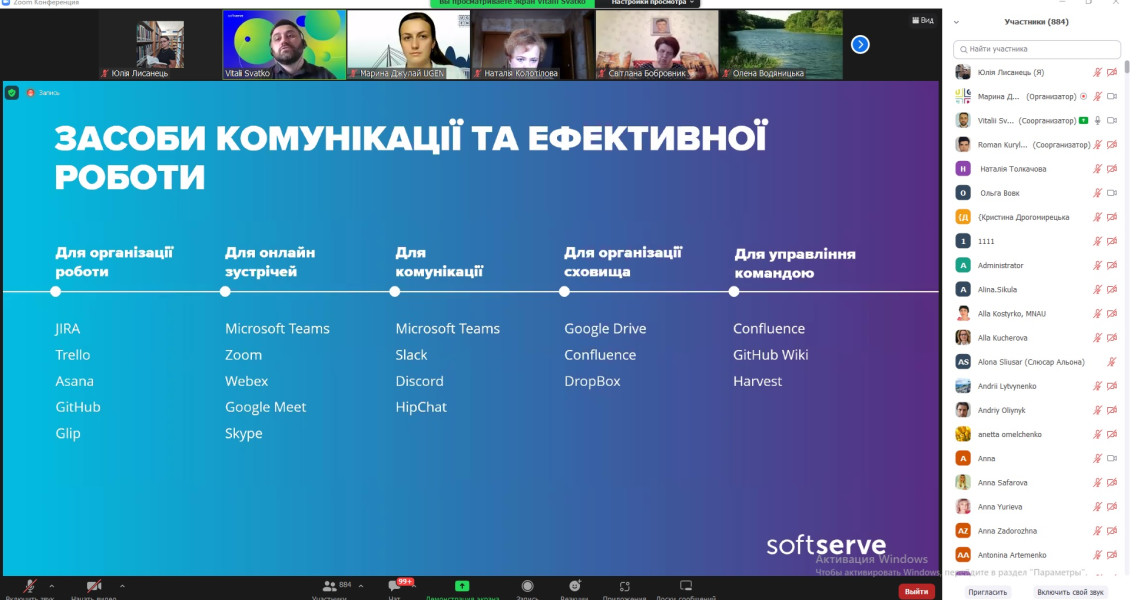This screenshot has height=600, width=1140.
Task: Click the green Share Screen button
Action: pyautogui.click(x=462, y=586)
